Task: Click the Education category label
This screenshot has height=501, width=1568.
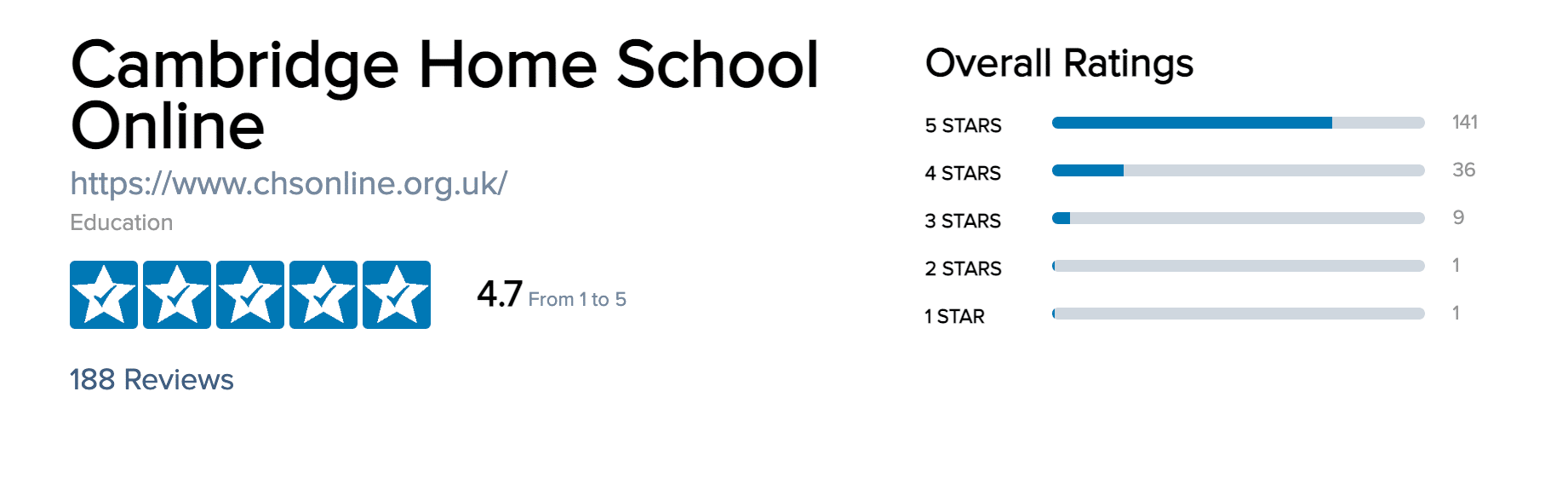Action: (x=122, y=222)
